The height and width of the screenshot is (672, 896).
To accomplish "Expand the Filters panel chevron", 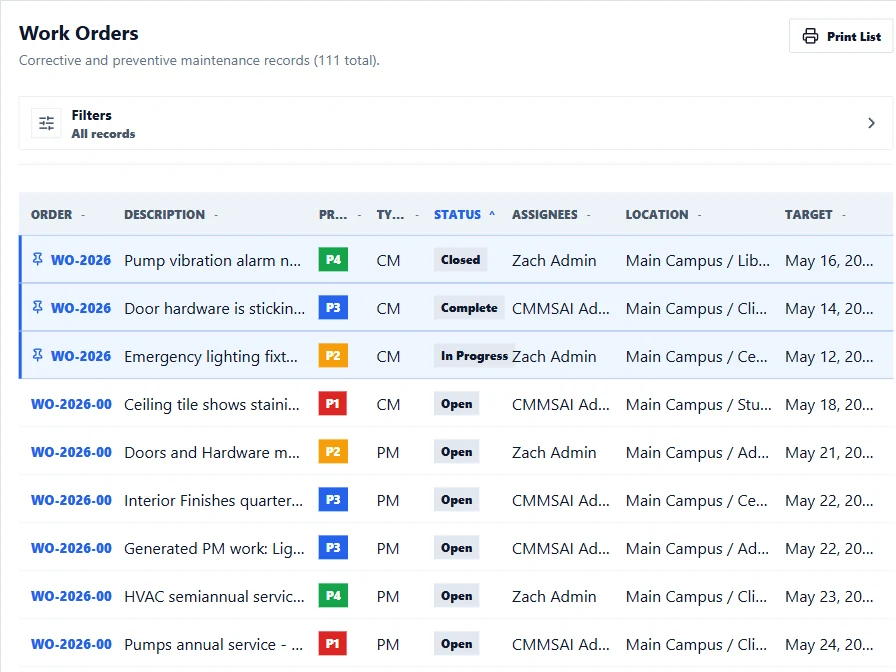I will (871, 123).
